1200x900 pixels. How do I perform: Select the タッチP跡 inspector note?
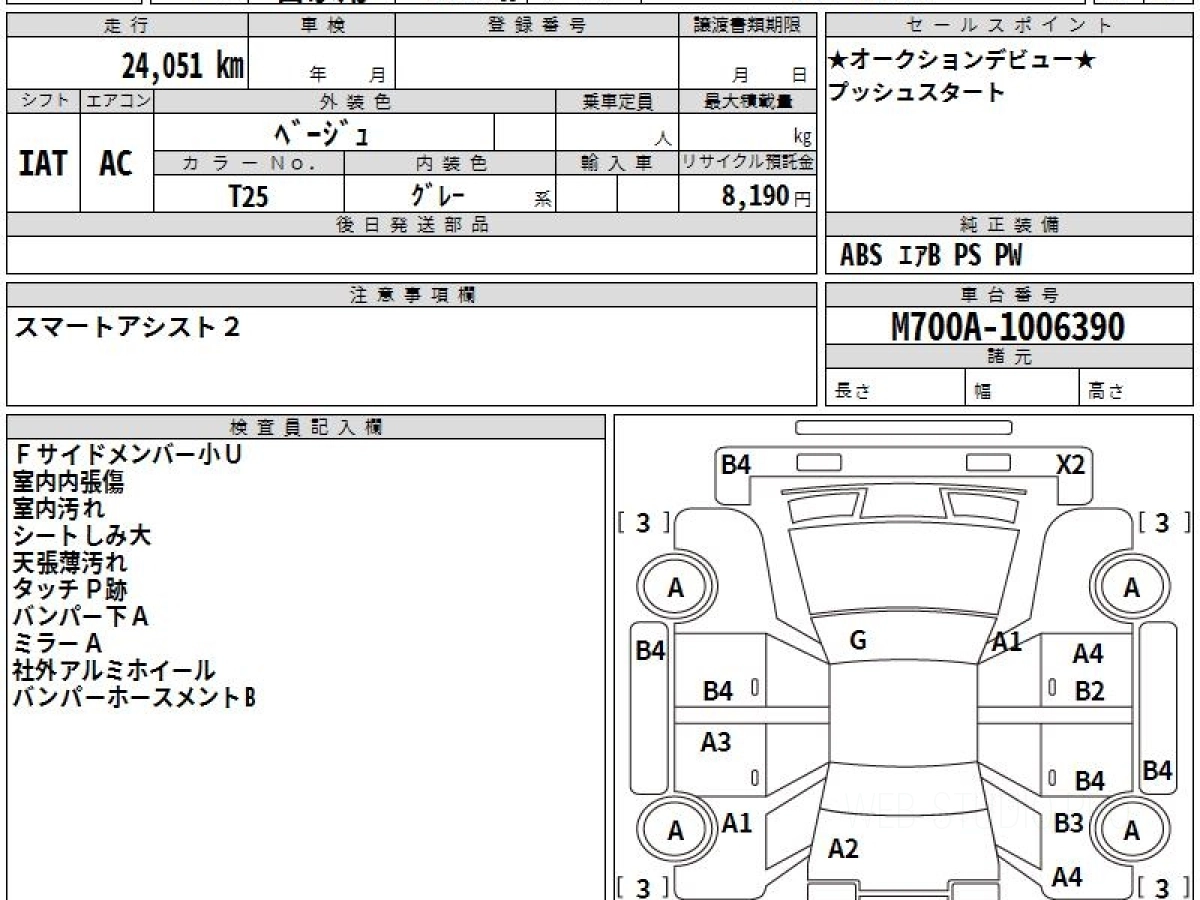click(70, 590)
